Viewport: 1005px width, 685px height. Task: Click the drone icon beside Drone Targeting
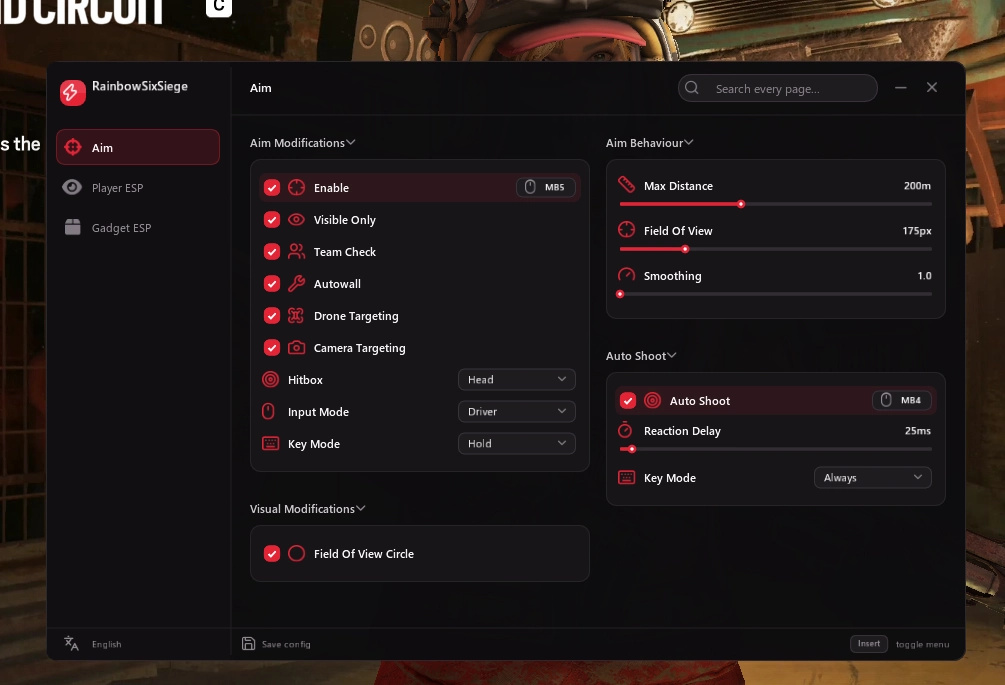point(296,315)
